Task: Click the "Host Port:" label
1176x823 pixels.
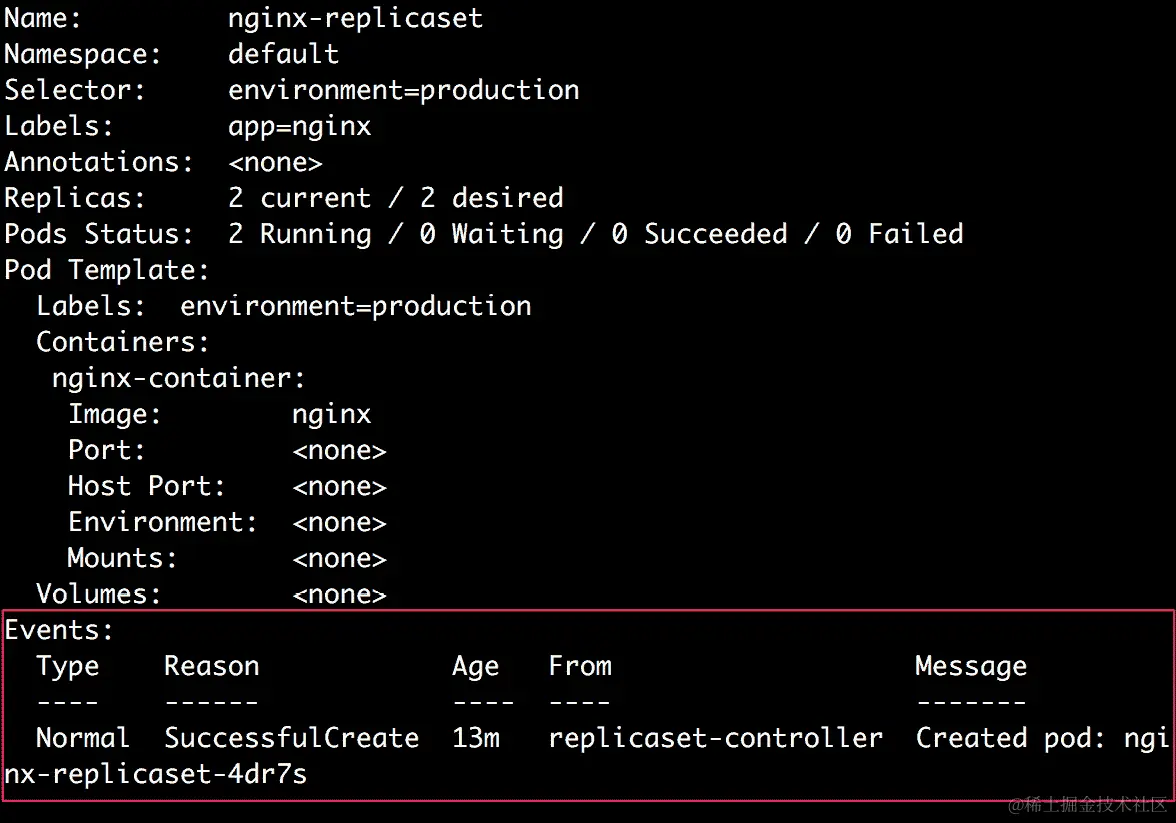Action: (x=147, y=486)
